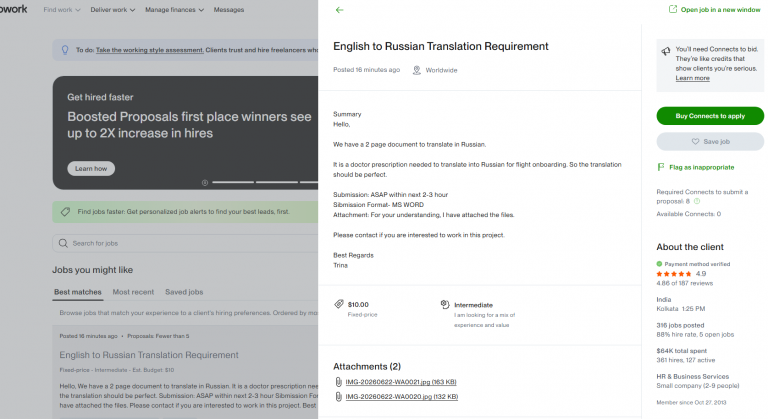Open the Find work dropdown menu
Viewport: 768px width, 419px height.
coord(62,10)
